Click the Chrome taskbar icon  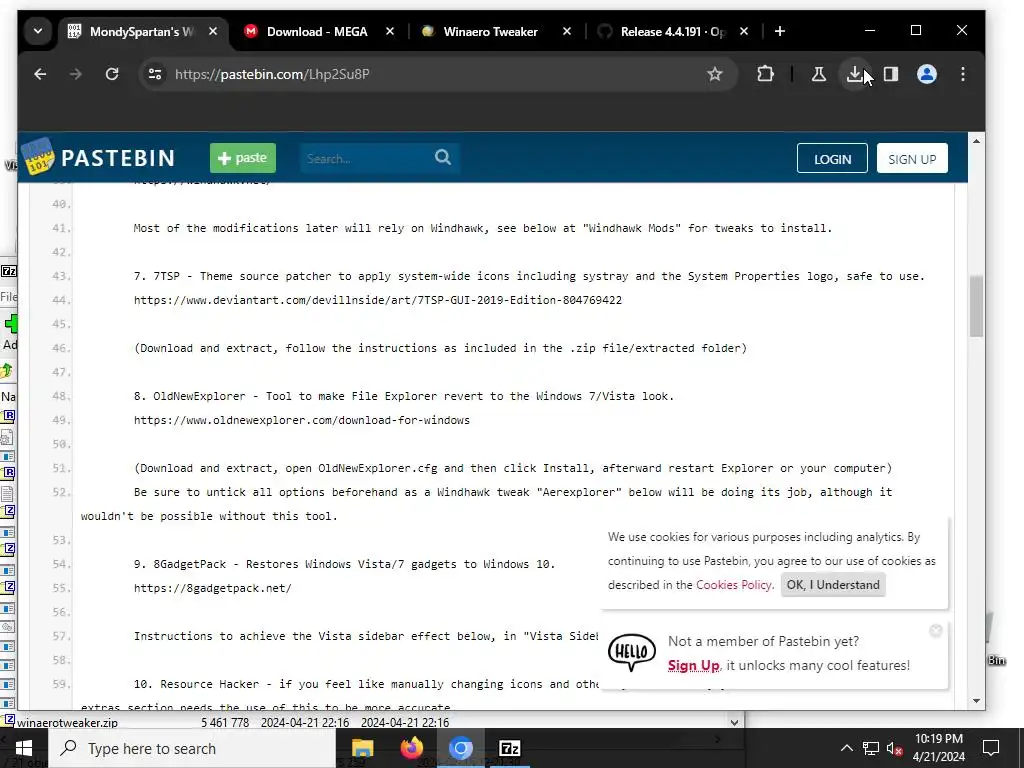click(460, 748)
